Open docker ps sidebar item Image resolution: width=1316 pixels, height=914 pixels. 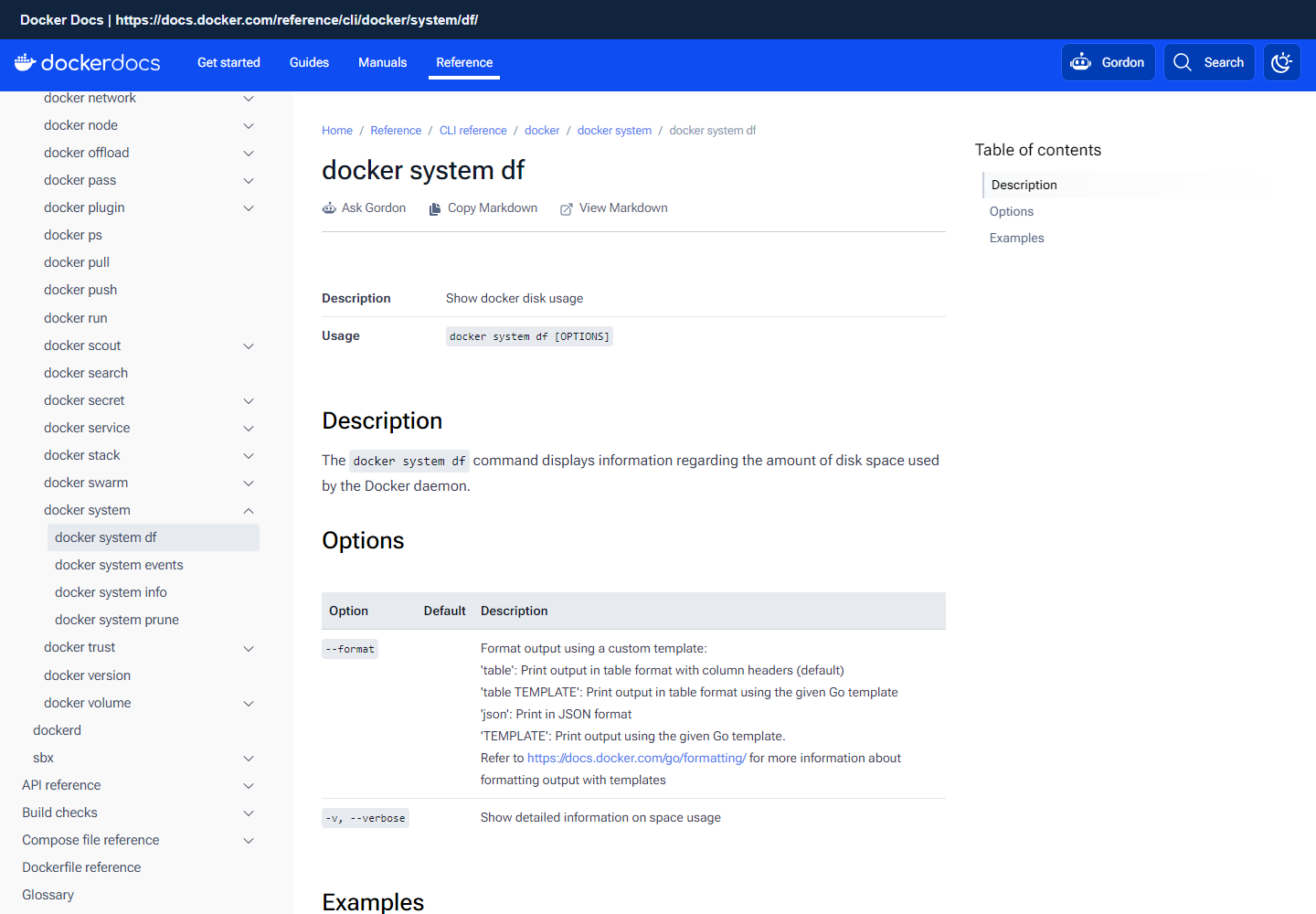[73, 235]
